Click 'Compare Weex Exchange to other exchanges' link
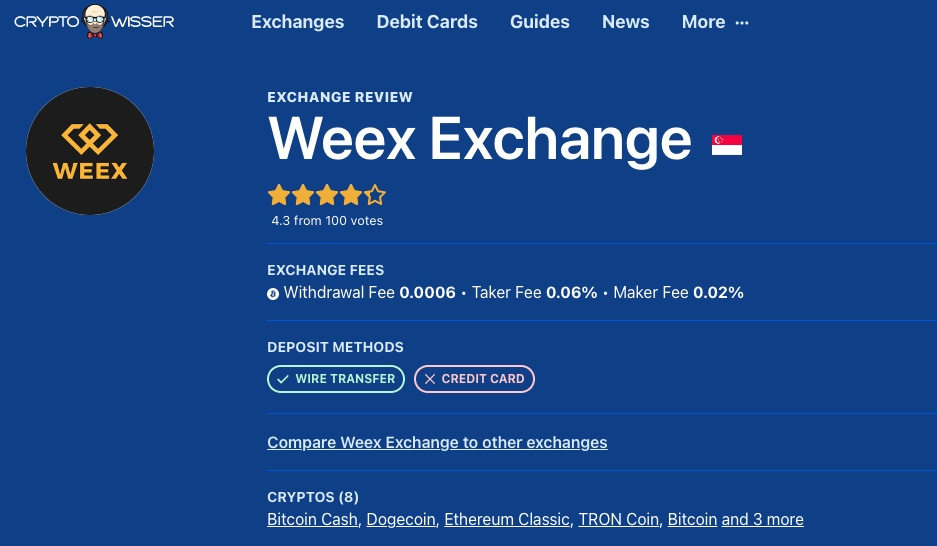Screen dimensions: 937x546 pos(437,443)
